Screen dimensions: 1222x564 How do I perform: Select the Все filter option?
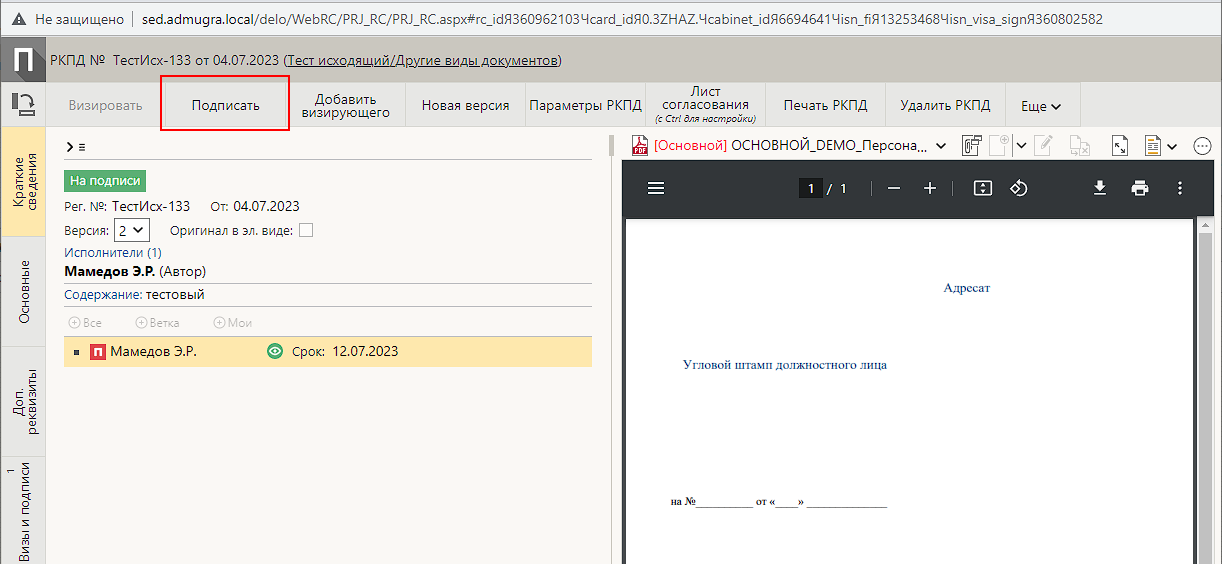click(85, 323)
